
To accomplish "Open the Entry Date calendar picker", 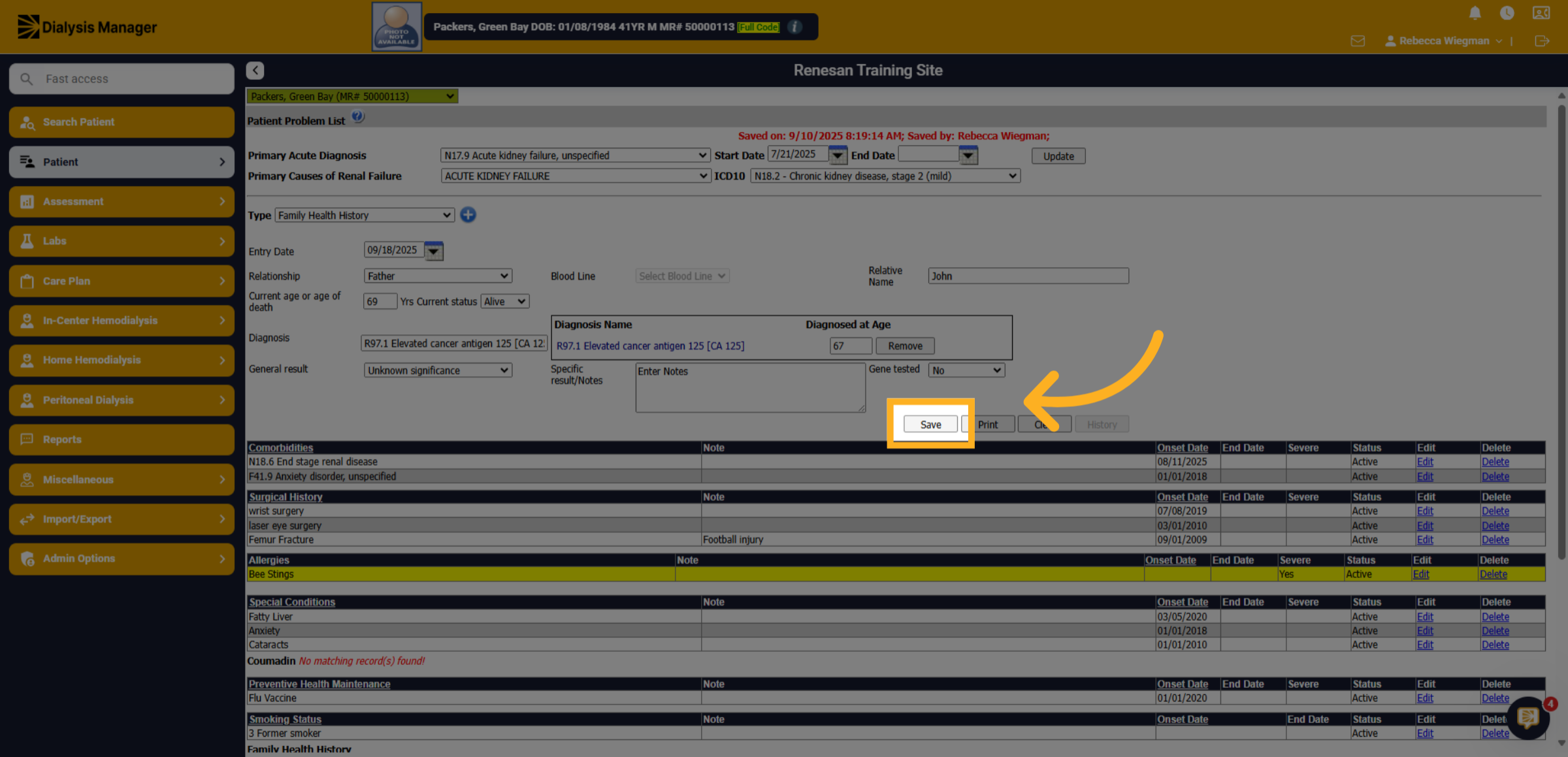I will click(433, 251).
